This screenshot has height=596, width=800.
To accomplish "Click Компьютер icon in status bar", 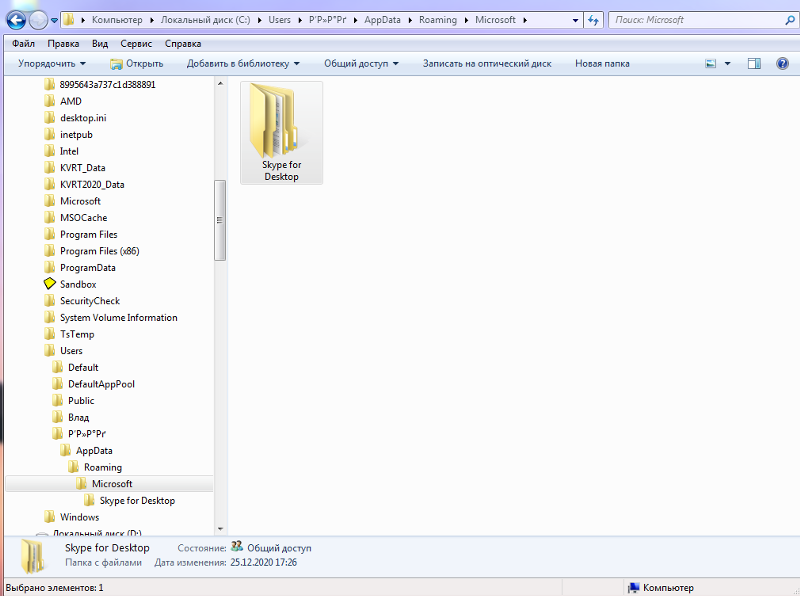I will click(633, 588).
